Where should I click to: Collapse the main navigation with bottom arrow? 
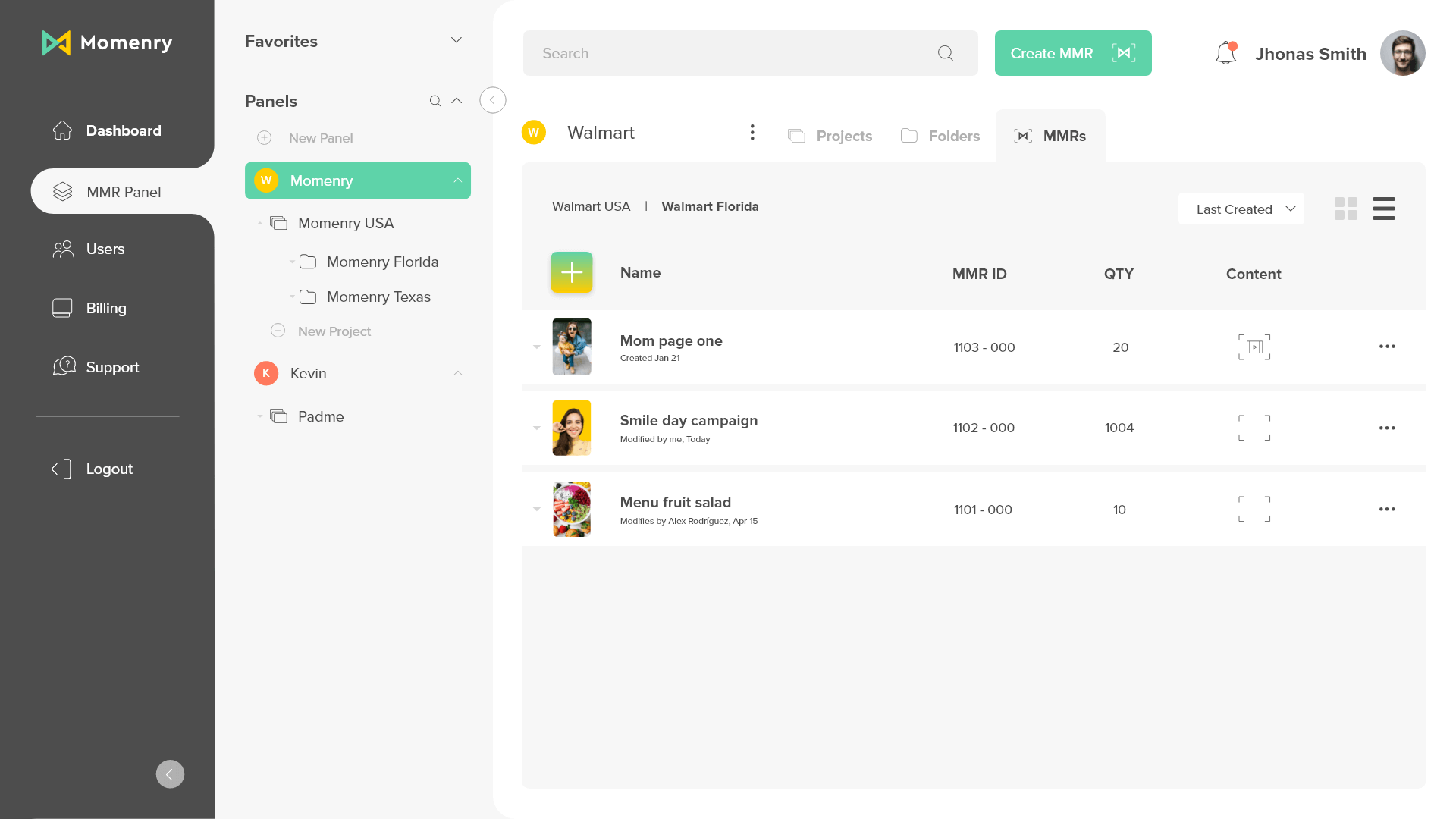170,774
